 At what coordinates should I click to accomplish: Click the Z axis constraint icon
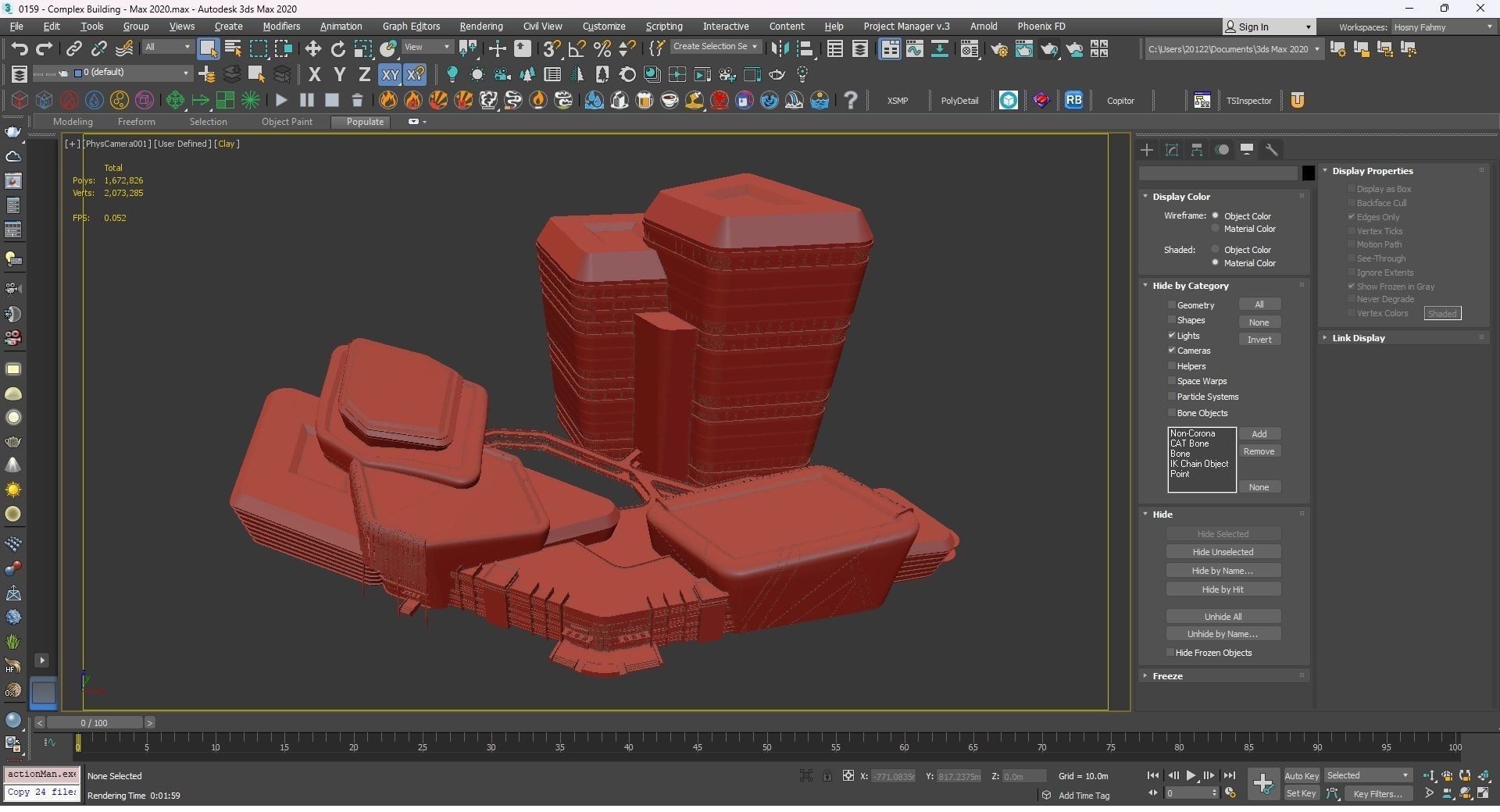coord(364,75)
